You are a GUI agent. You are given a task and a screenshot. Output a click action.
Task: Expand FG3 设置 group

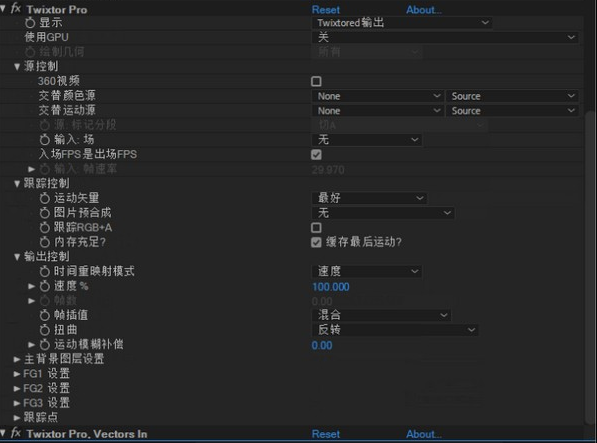[x=17, y=403]
